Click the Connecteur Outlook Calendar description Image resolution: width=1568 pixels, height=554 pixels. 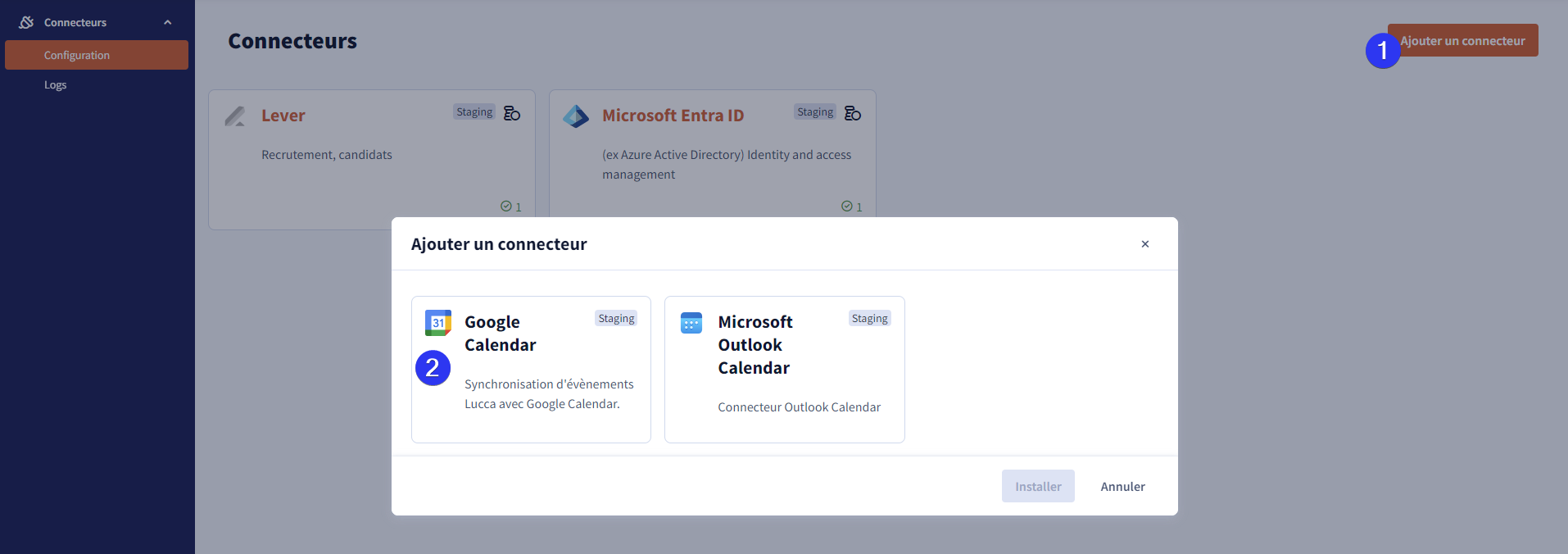pos(800,407)
